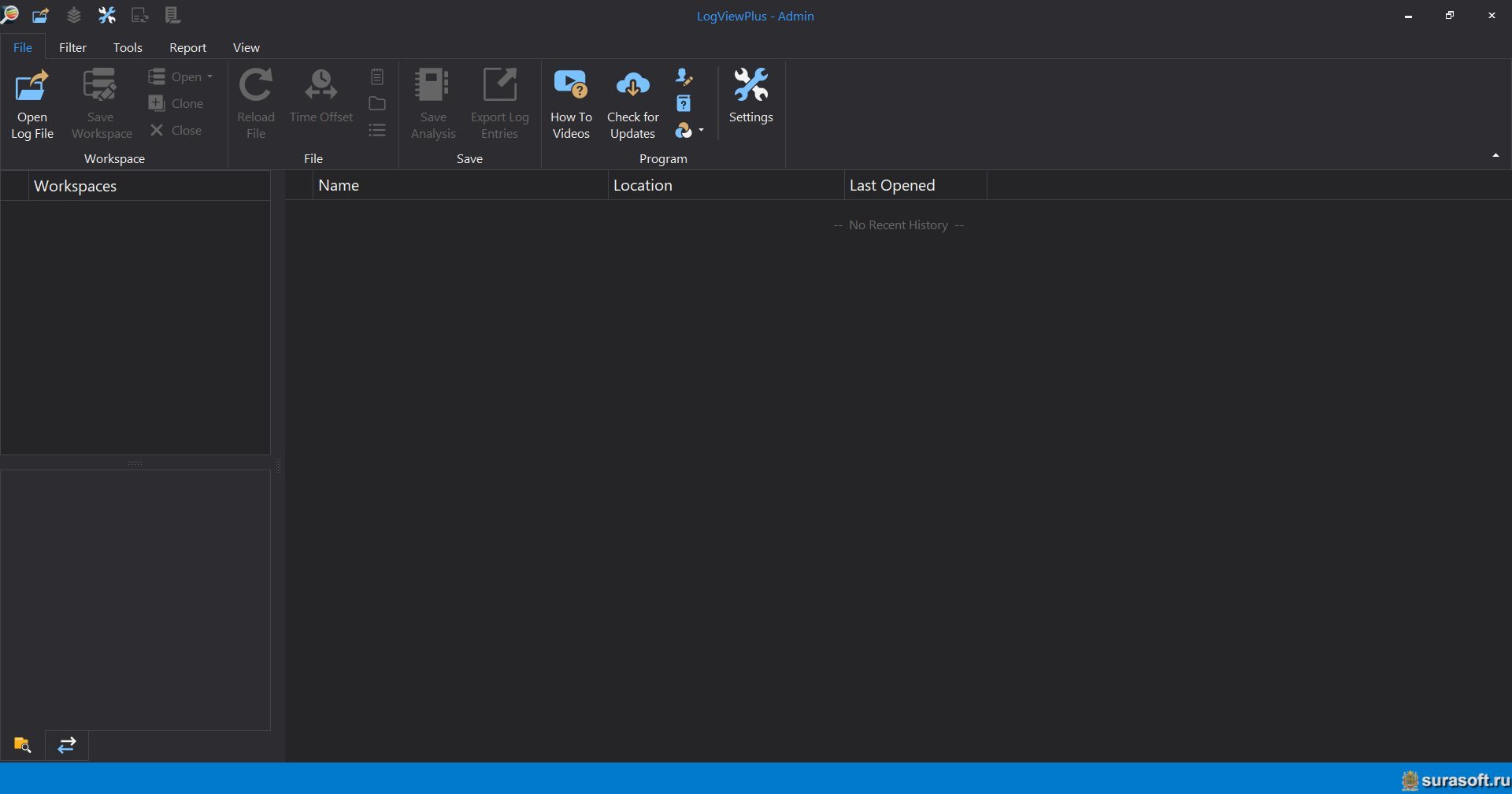1512x794 pixels.
Task: Click the Reload File button
Action: pos(256,104)
